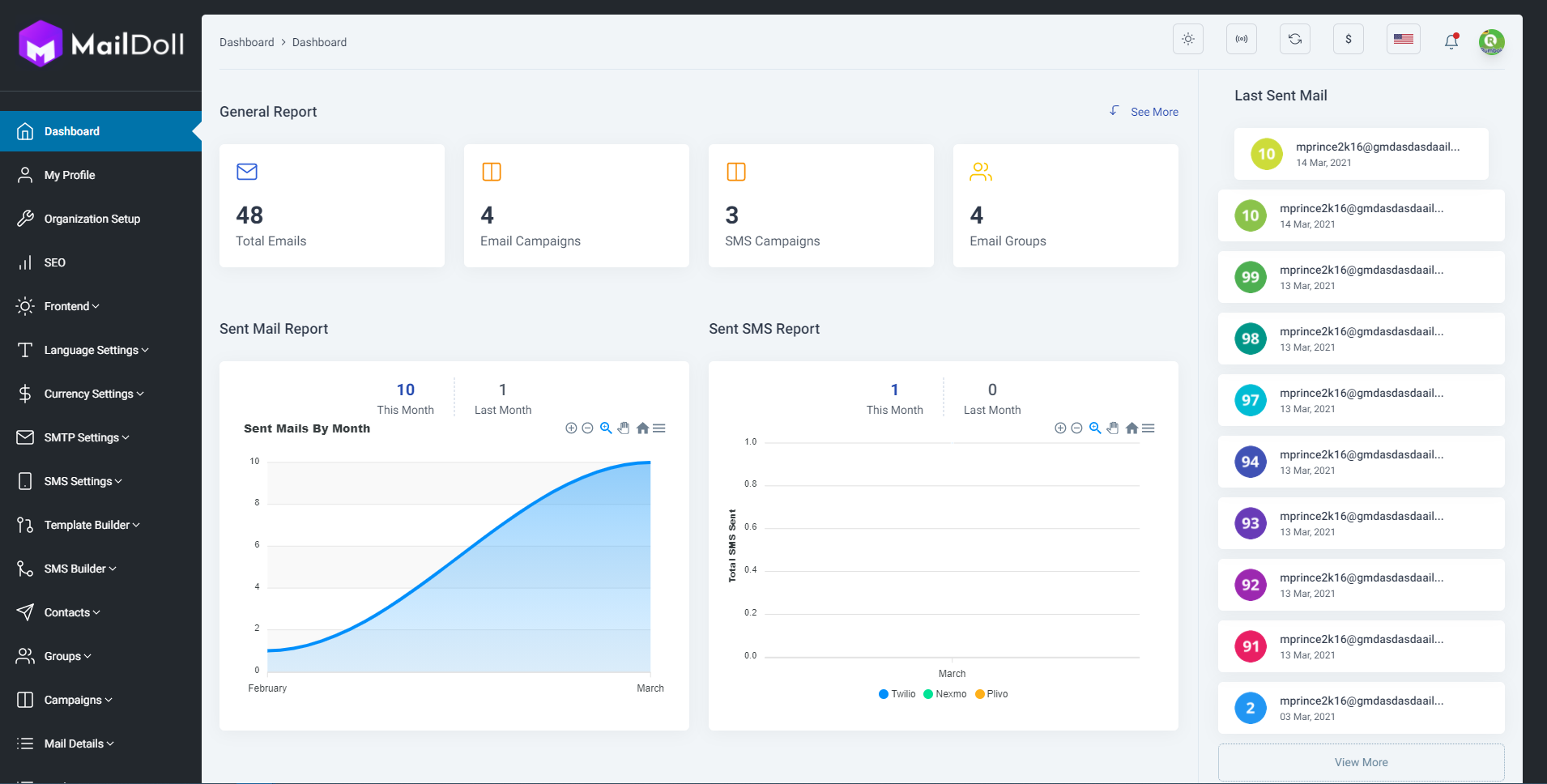1547x784 pixels.
Task: Zoom out on Sent Mails chart
Action: click(588, 428)
